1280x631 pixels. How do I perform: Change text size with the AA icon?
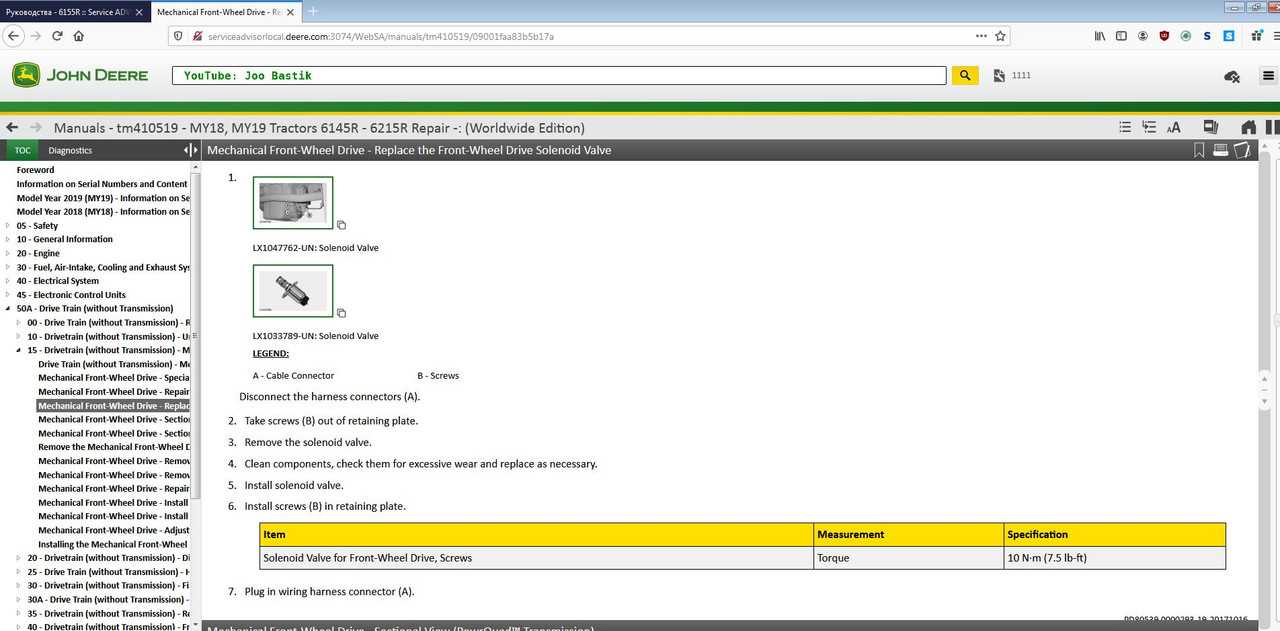click(1173, 127)
